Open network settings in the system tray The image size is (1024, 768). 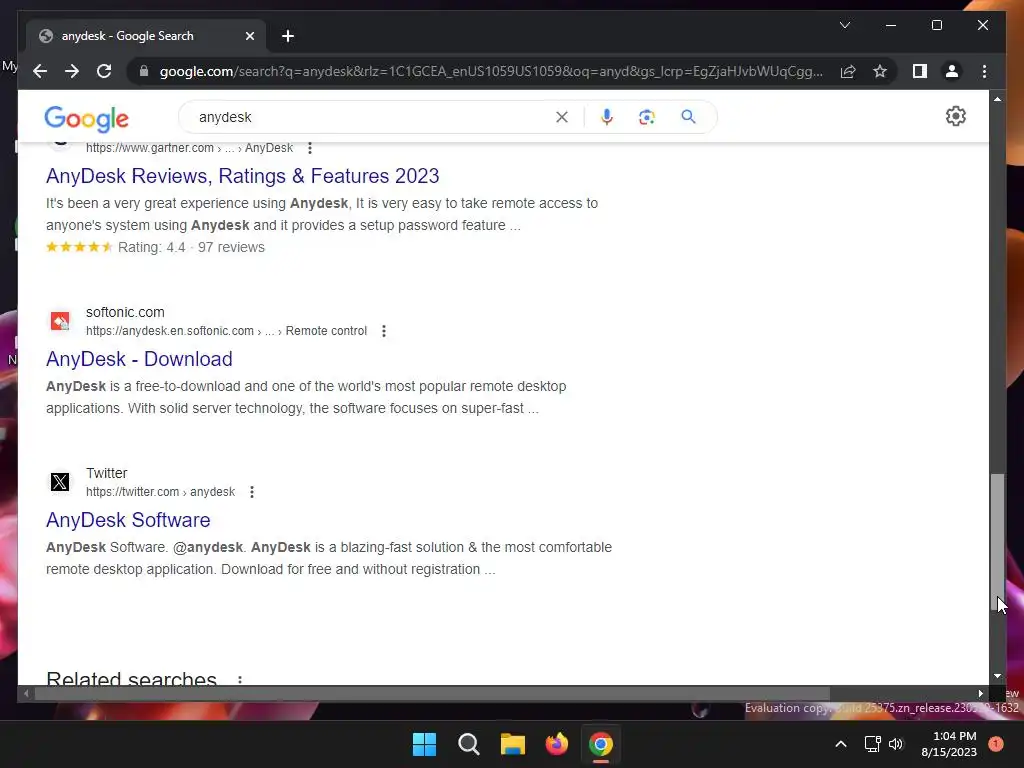click(x=872, y=744)
